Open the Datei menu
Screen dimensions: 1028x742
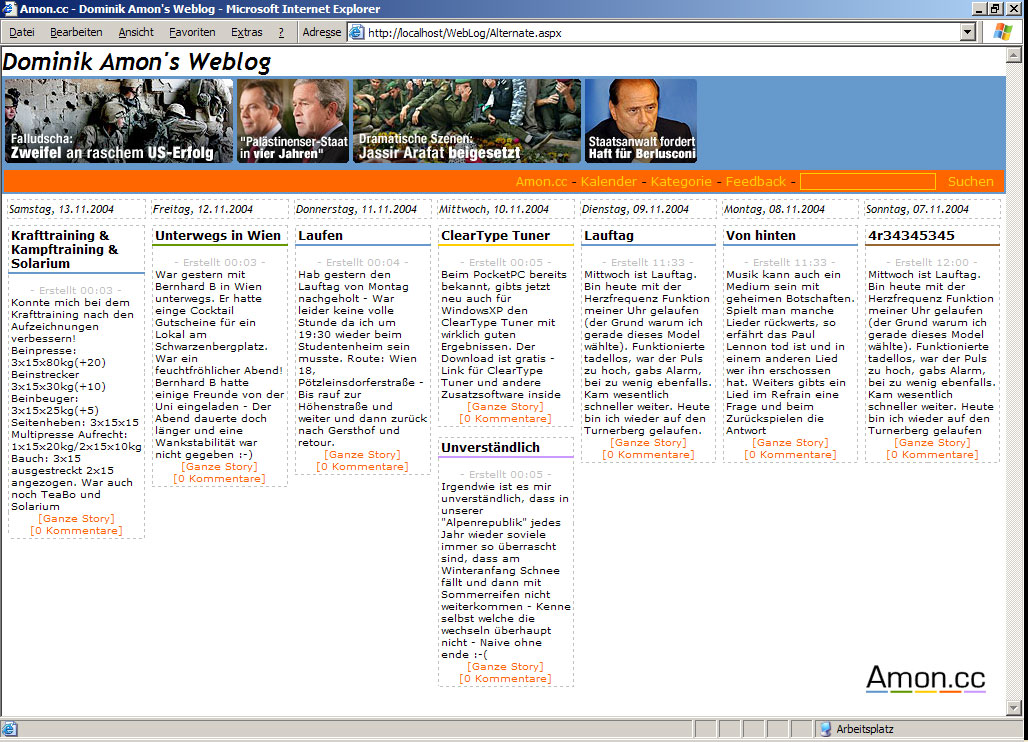(22, 32)
